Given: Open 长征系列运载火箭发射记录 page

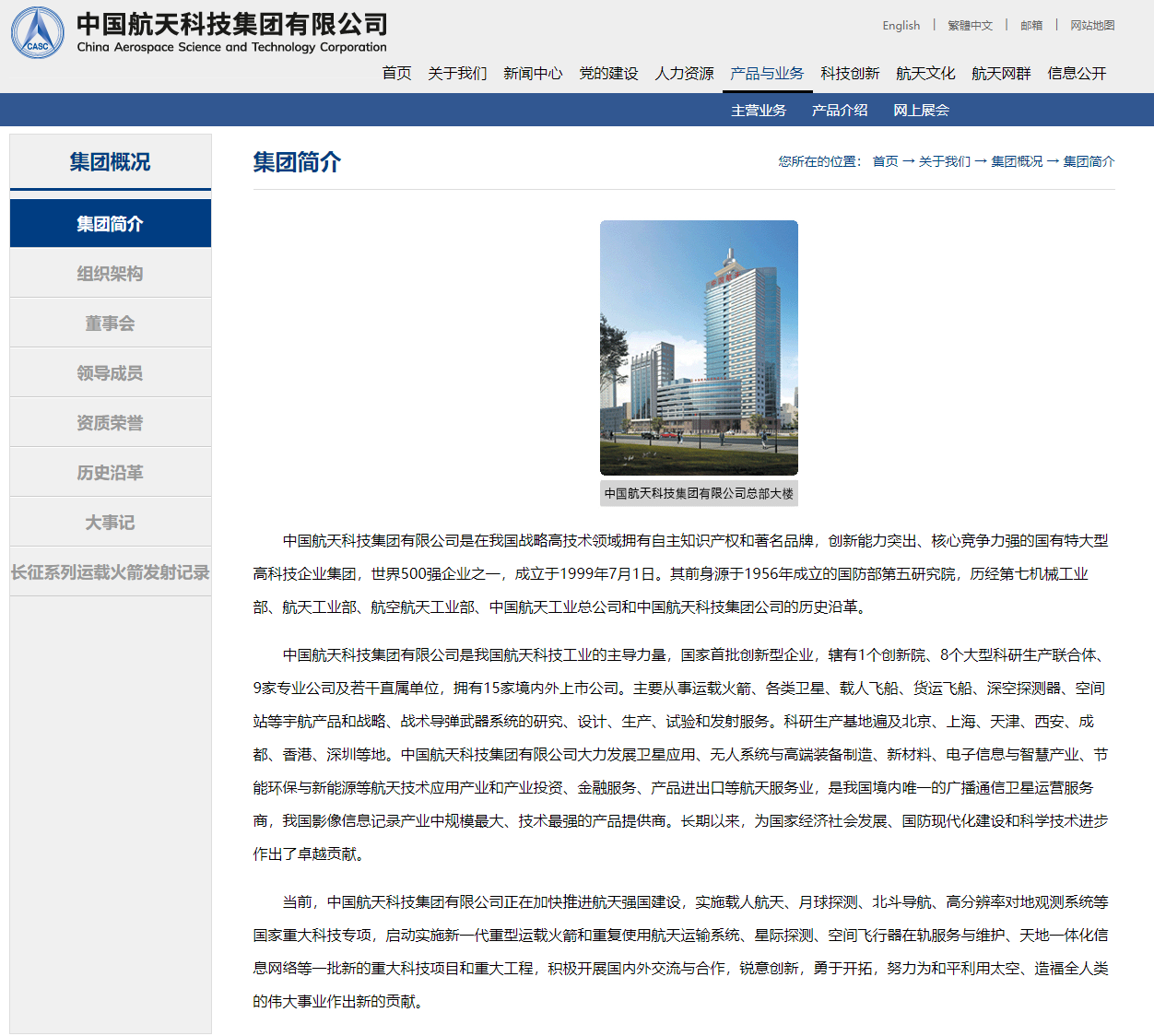Looking at the screenshot, I should [110, 571].
